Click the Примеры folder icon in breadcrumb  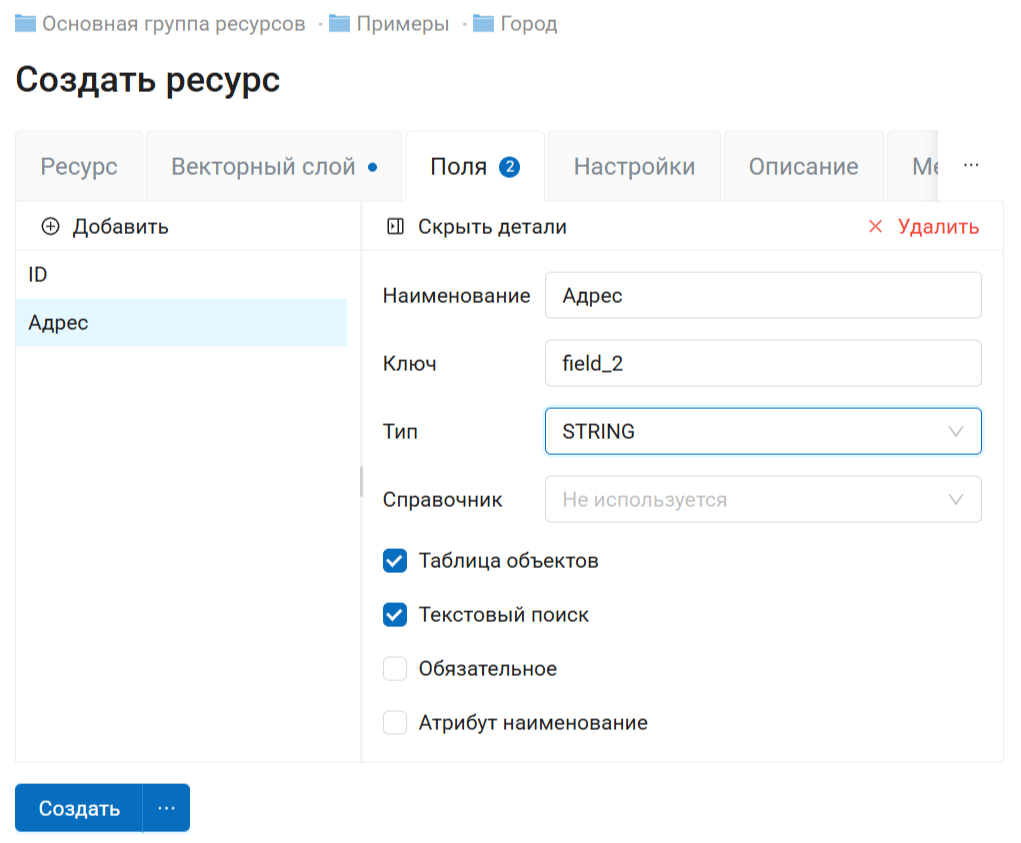[x=339, y=24]
